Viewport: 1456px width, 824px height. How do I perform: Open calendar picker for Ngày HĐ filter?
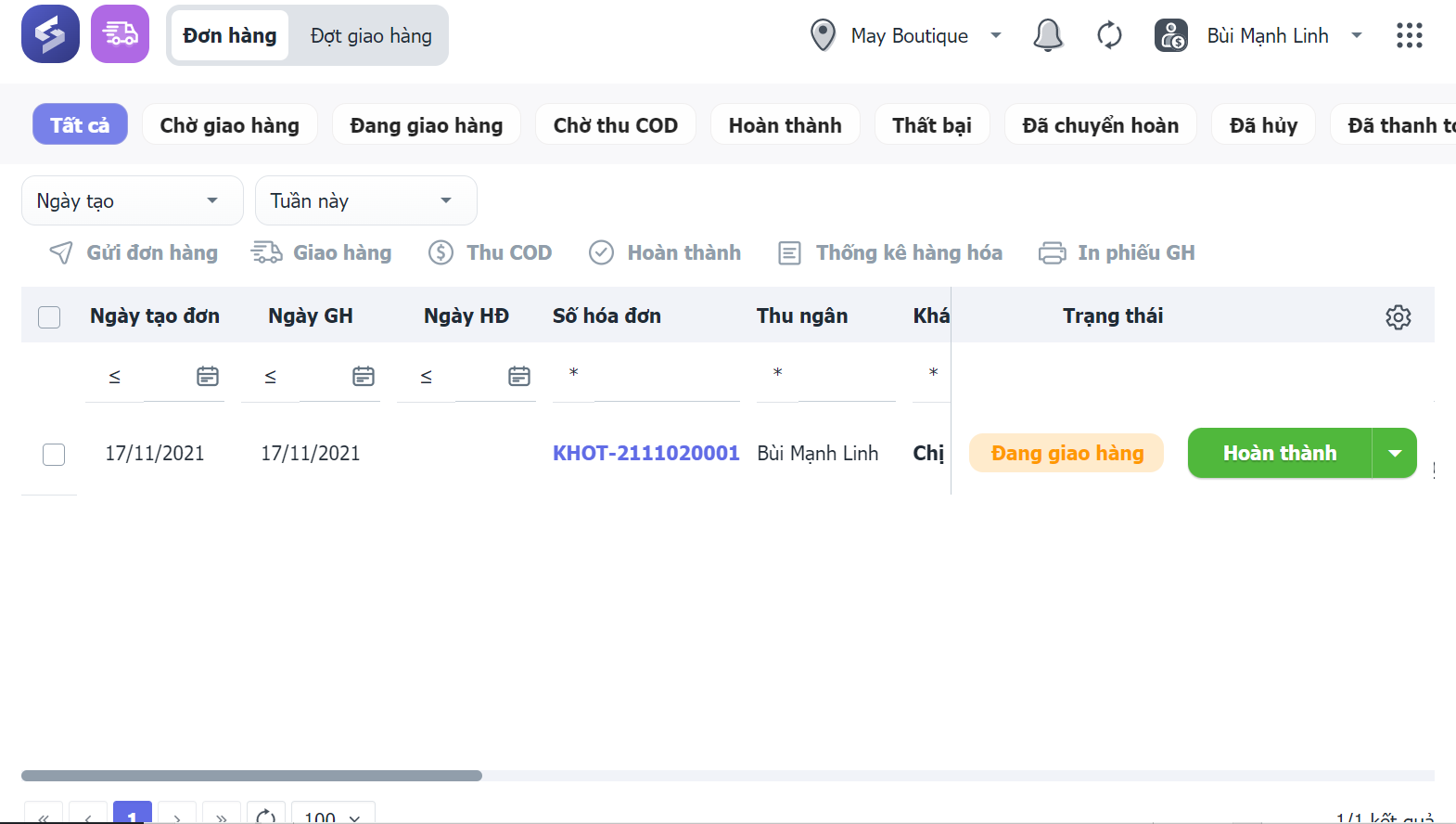click(519, 376)
